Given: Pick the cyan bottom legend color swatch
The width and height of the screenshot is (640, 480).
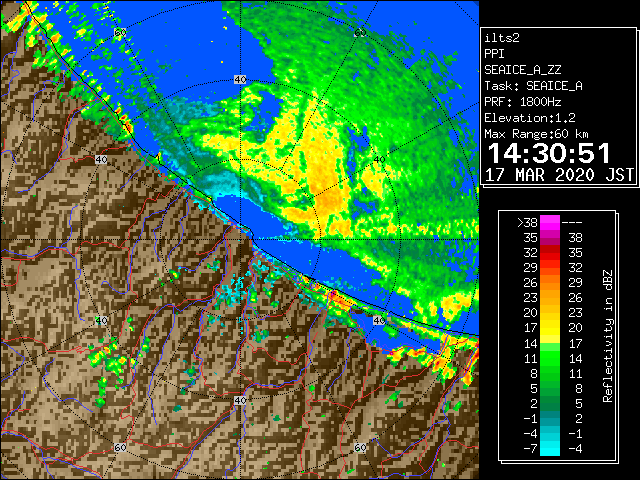Looking at the screenshot, I should pyautogui.click(x=550, y=449).
